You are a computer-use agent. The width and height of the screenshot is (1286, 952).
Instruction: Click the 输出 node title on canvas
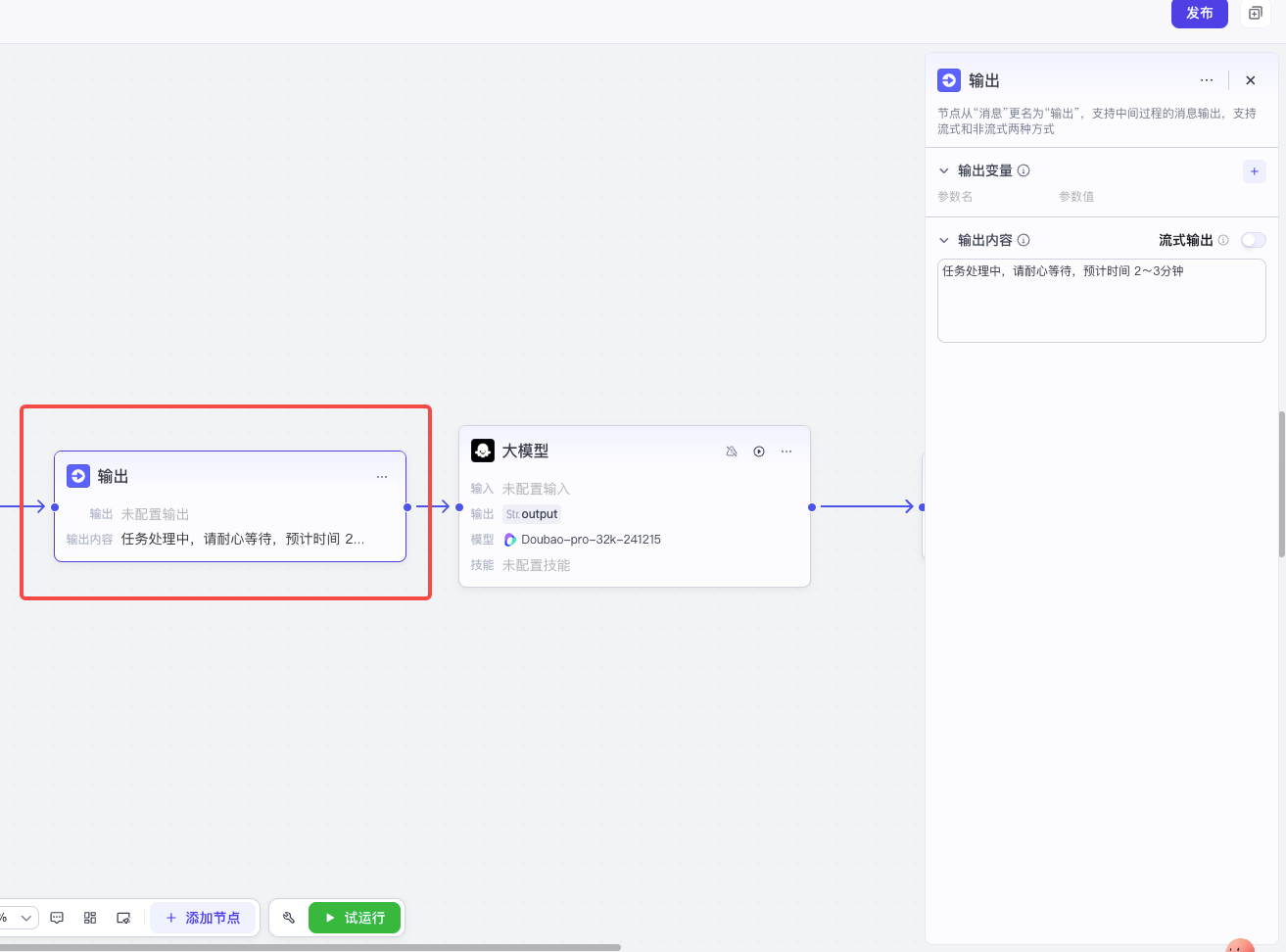pyautogui.click(x=113, y=476)
